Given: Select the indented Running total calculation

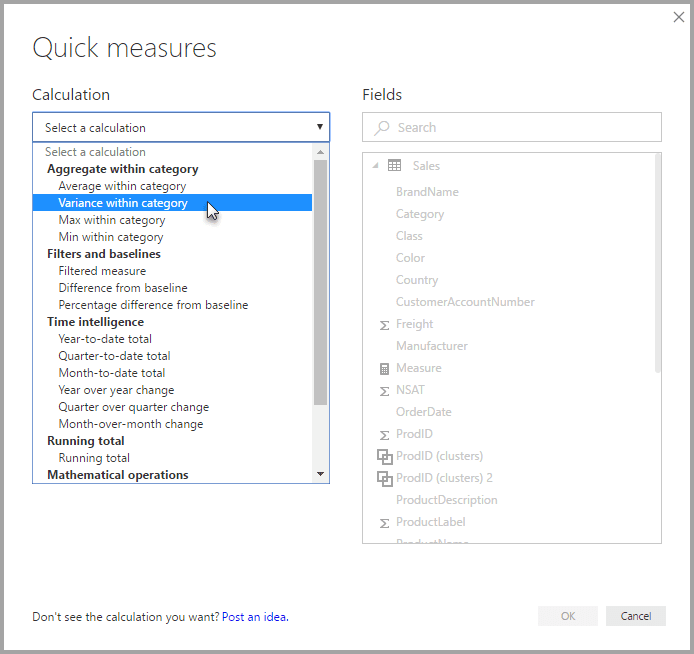Looking at the screenshot, I should [x=172, y=458].
